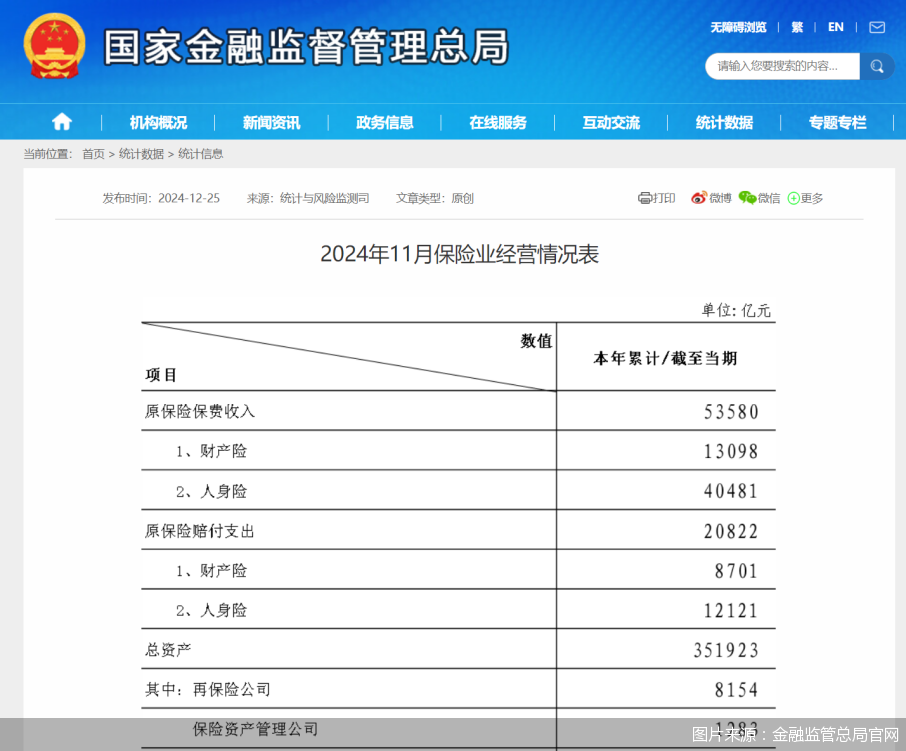Navigate to 统计数据 menu
The image size is (906, 751).
[x=724, y=122]
